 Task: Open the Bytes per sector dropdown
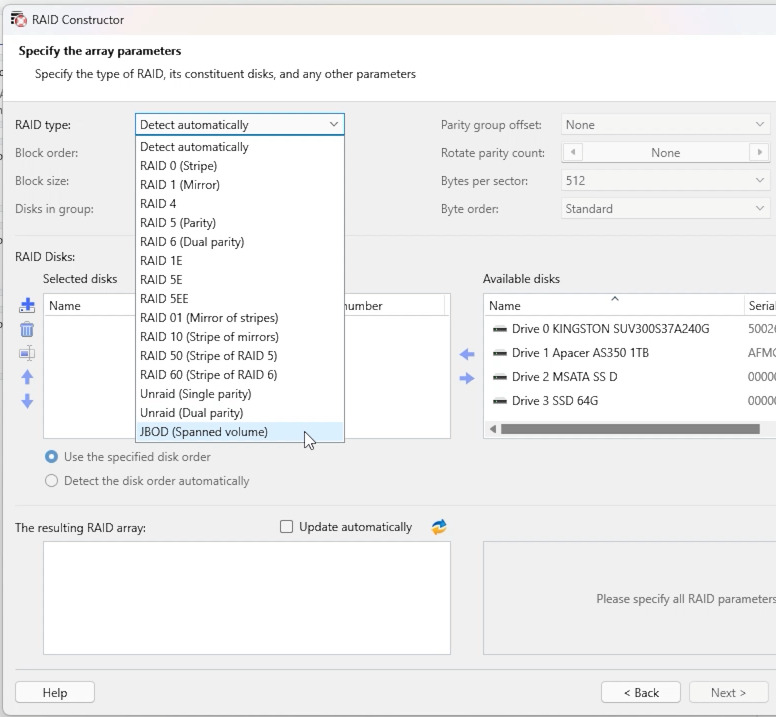665,181
